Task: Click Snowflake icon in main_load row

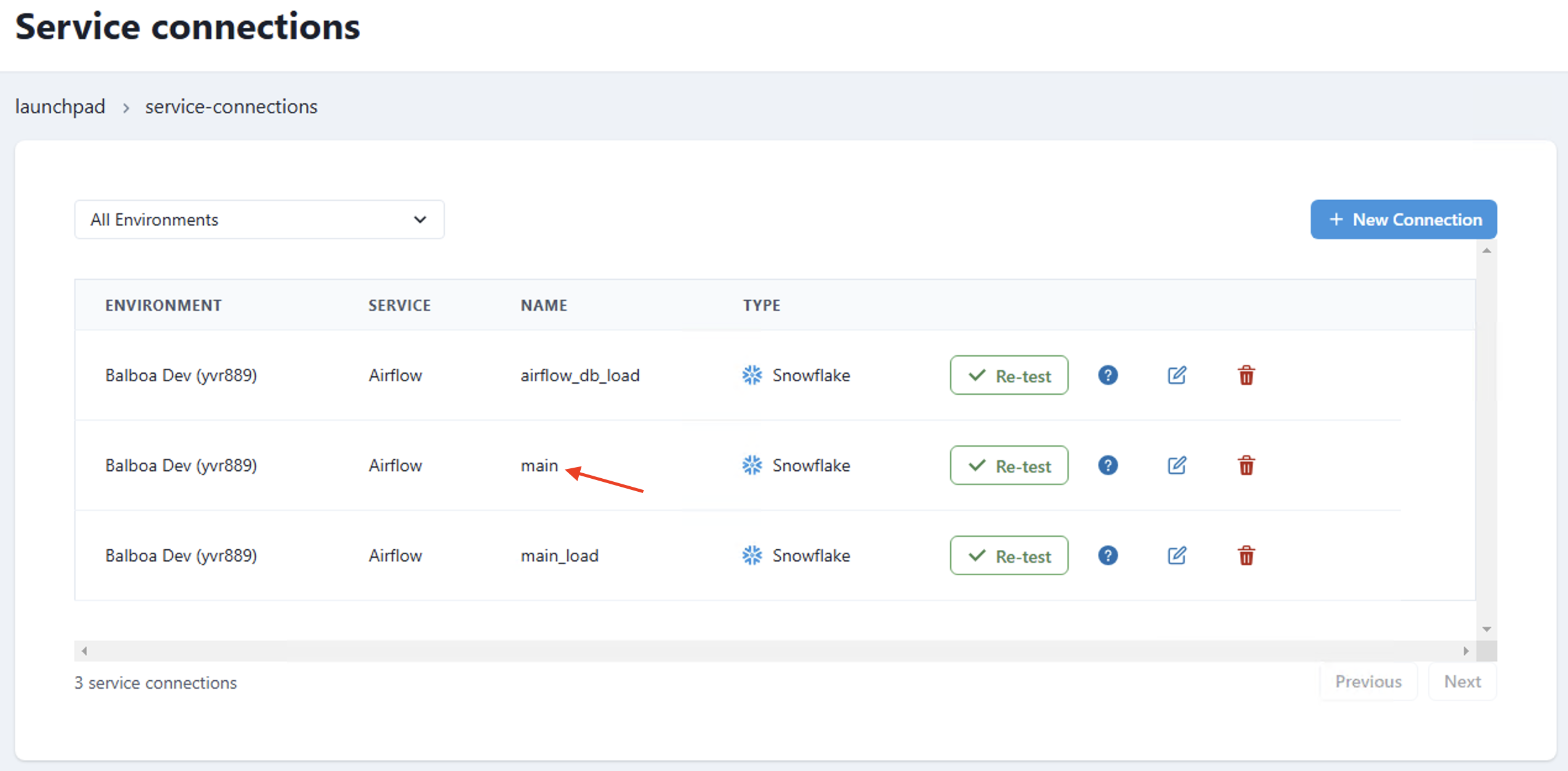Action: 752,555
